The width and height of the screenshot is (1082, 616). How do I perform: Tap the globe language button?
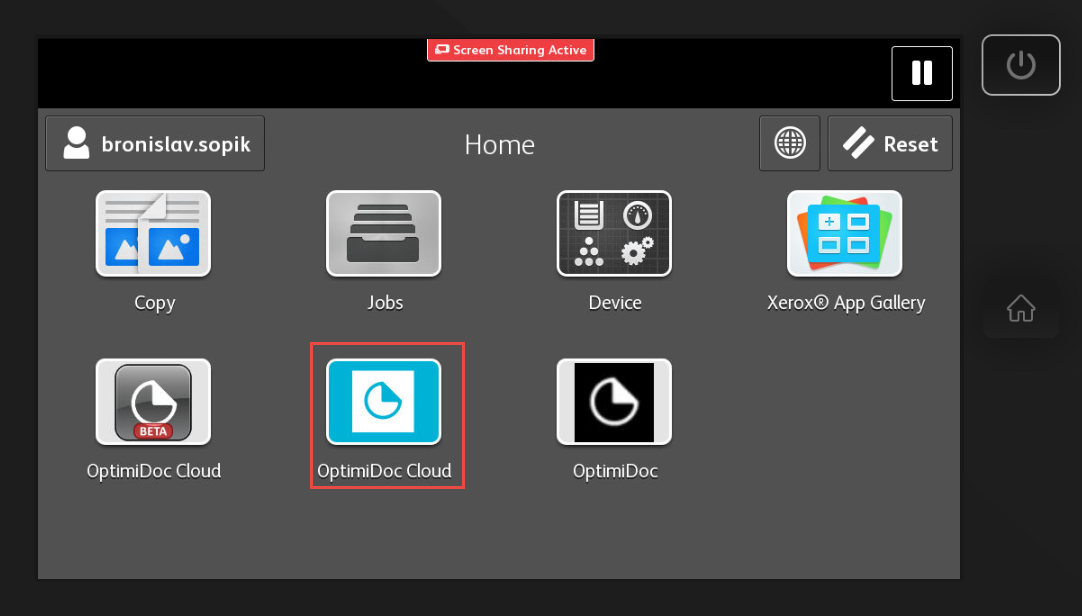[789, 143]
